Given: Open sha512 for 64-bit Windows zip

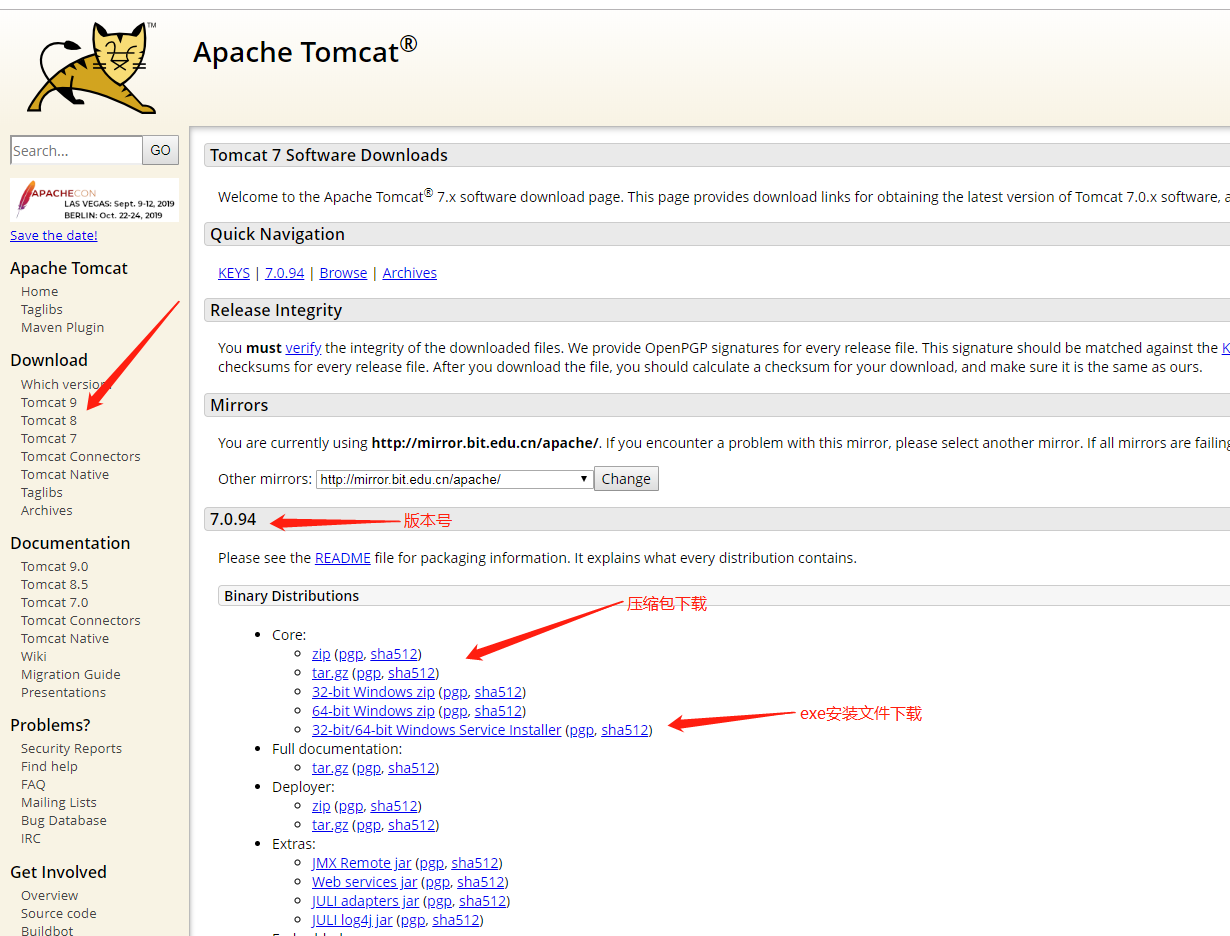Looking at the screenshot, I should pos(498,711).
